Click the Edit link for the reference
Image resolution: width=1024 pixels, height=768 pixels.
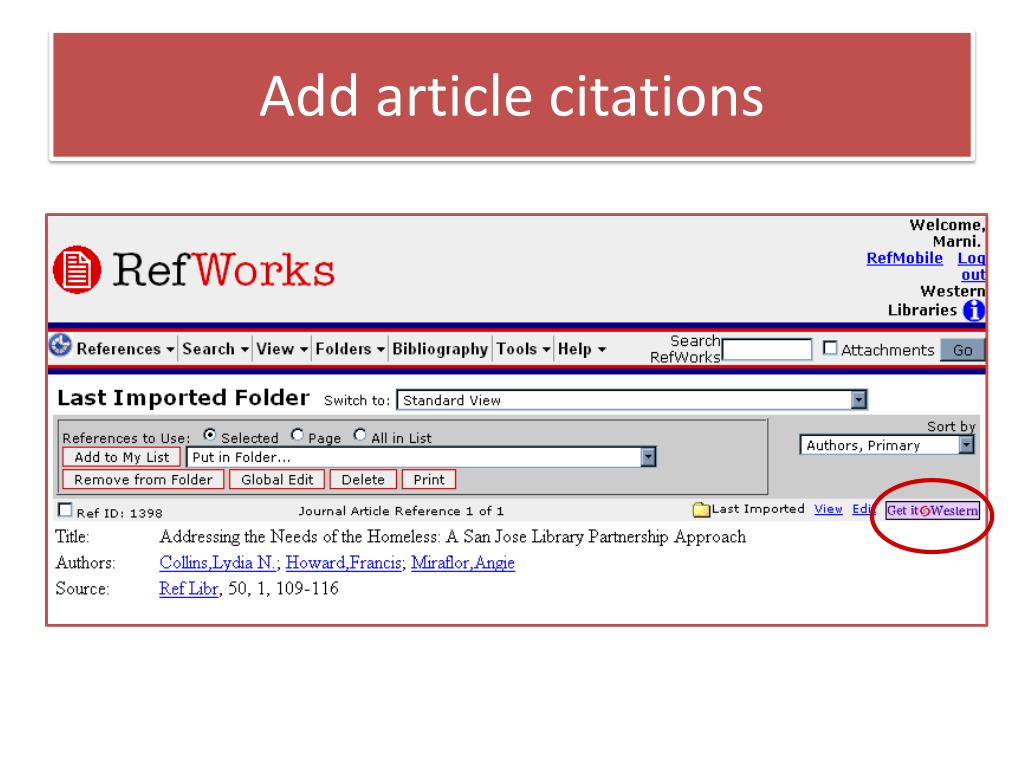[863, 509]
